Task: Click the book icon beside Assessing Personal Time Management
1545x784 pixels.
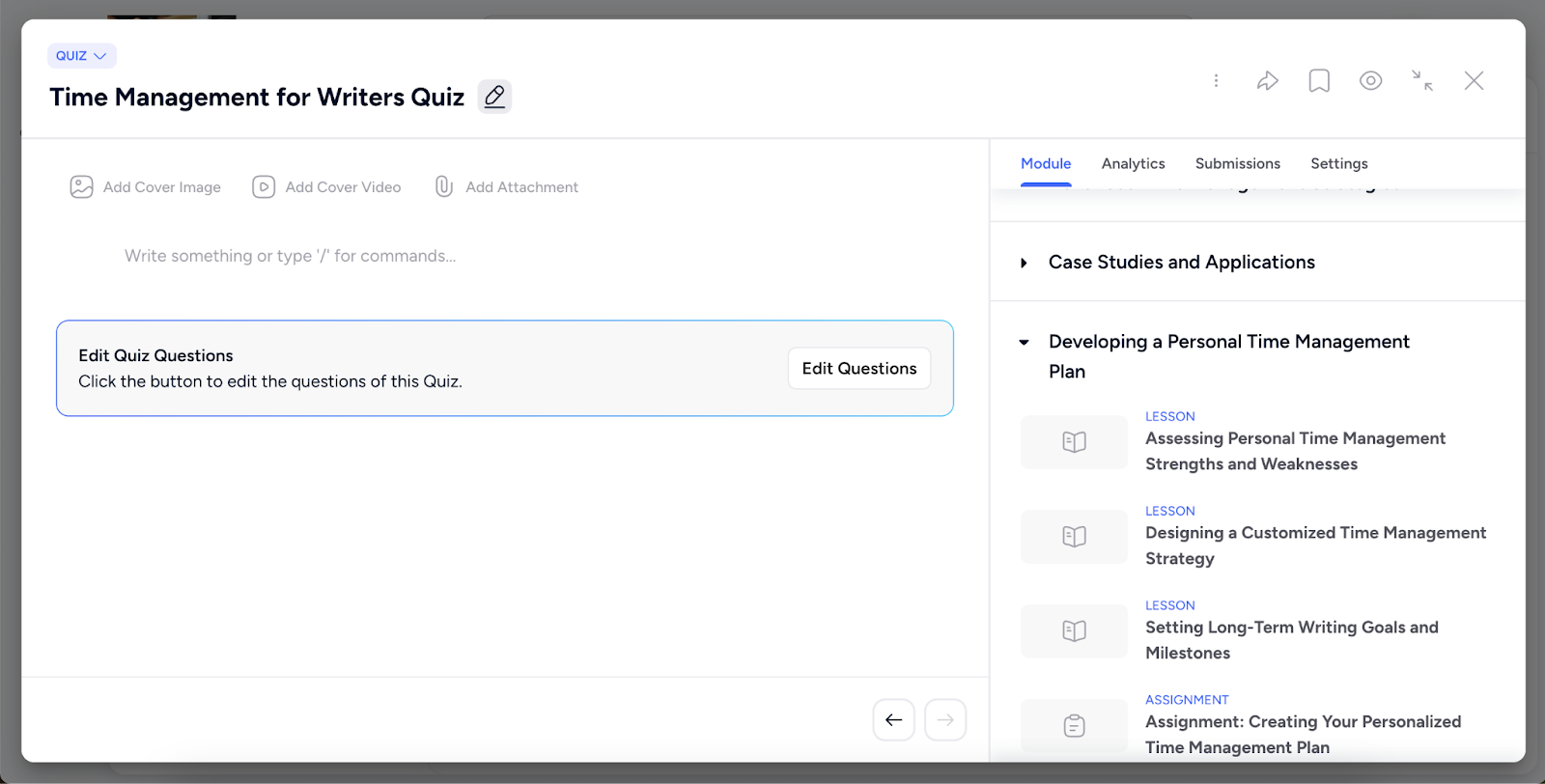Action: (x=1073, y=441)
